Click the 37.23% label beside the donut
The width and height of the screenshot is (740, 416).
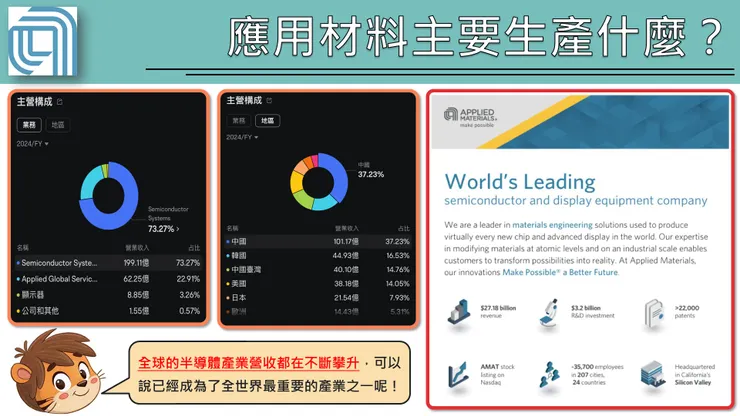pos(371,174)
